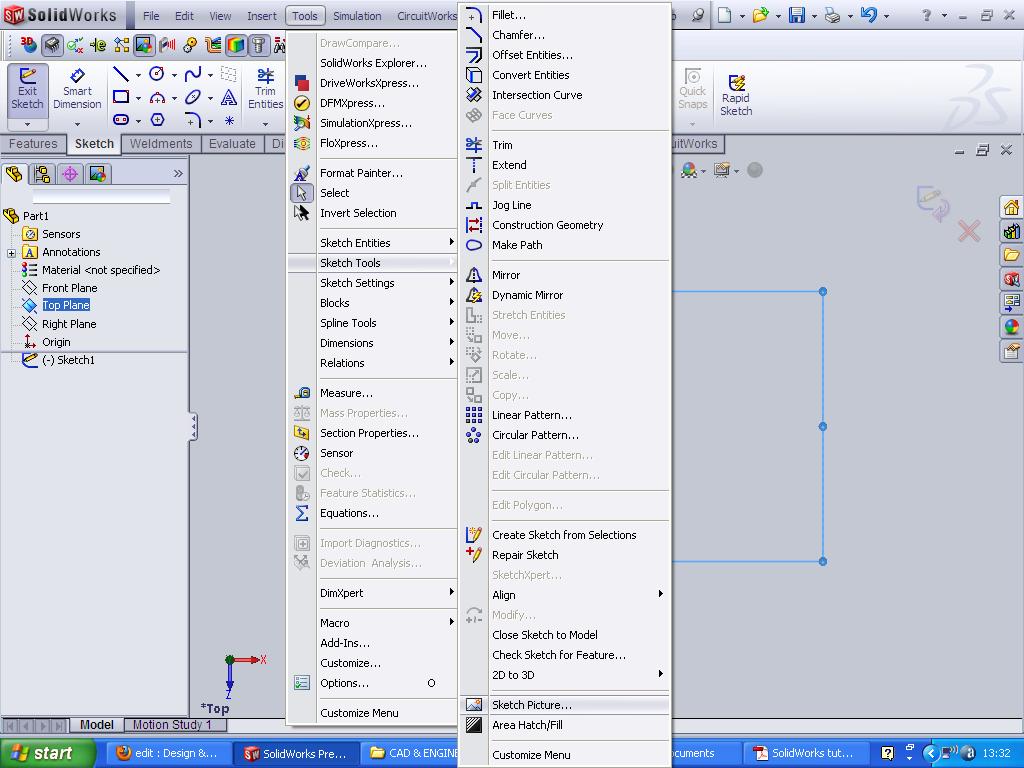Open the Insert menu
The image size is (1024, 768).
pos(261,16)
